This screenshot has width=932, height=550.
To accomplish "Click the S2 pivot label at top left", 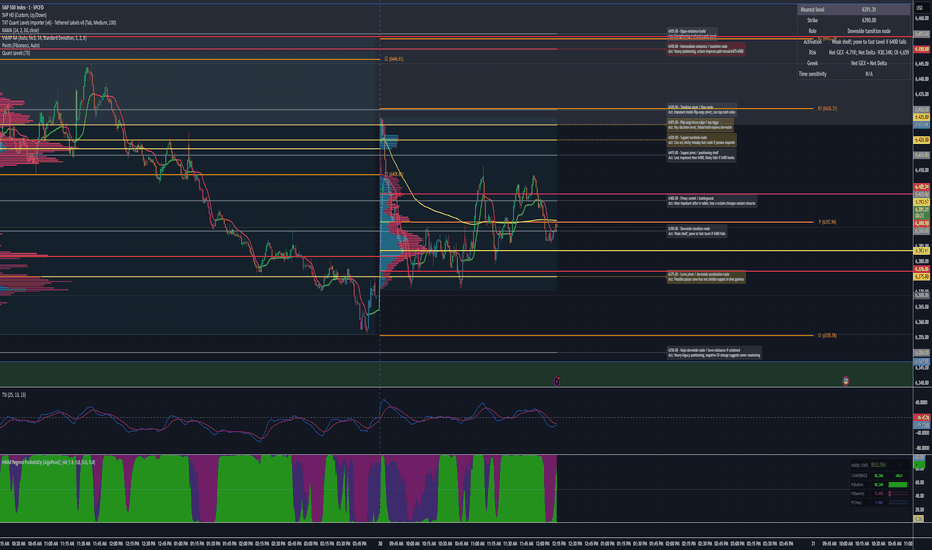I will pyautogui.click(x=393, y=59).
